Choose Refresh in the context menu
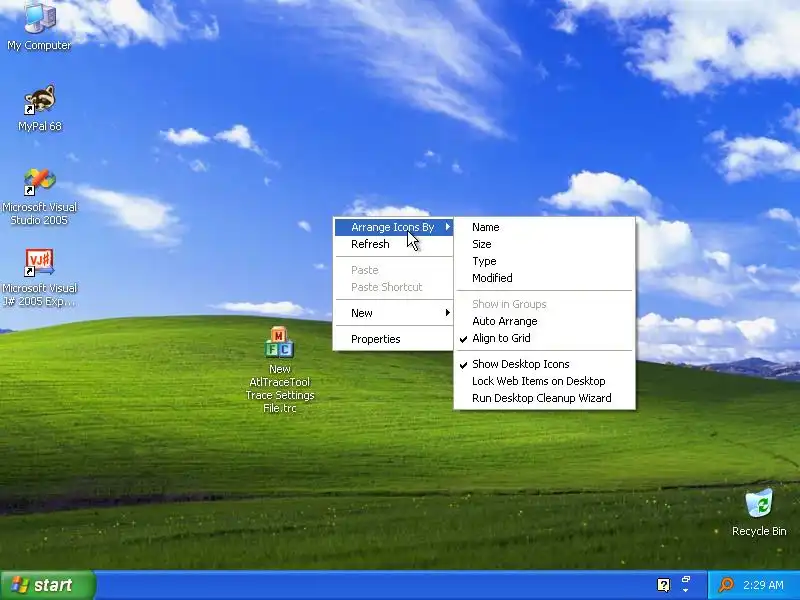The image size is (800, 600). pos(393,244)
